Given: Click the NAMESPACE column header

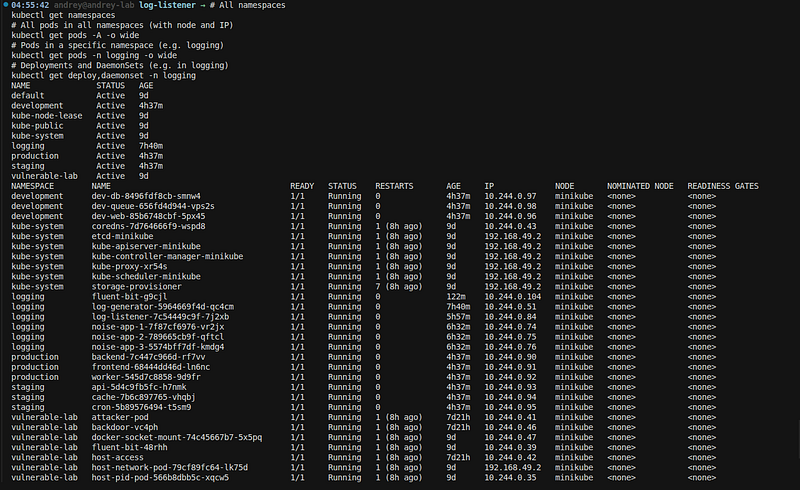Looking at the screenshot, I should (x=33, y=186).
